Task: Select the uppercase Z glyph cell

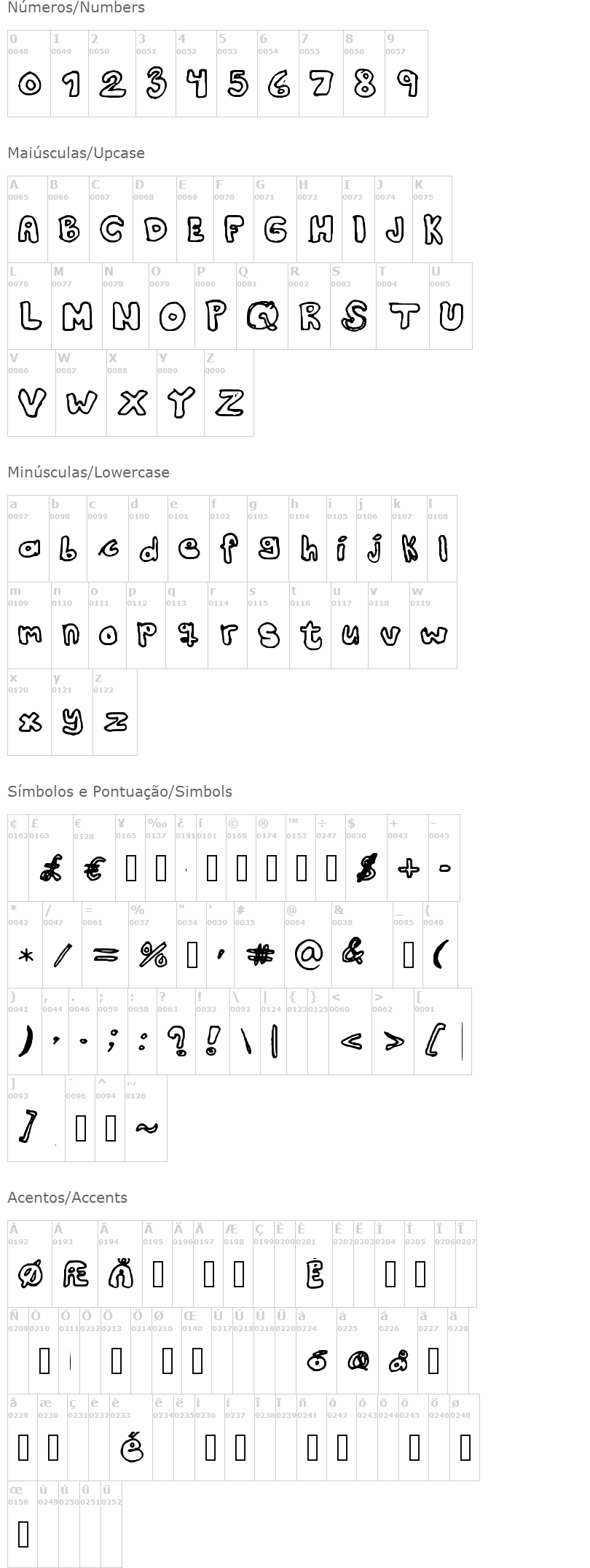Action: (229, 393)
